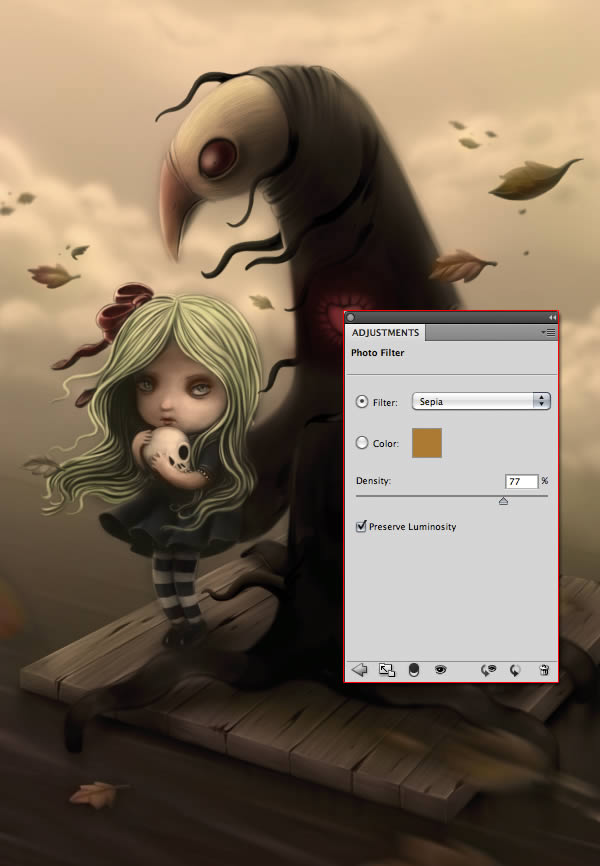The width and height of the screenshot is (600, 866).
Task: Delete adjustment layer trash icon
Action: tap(544, 670)
